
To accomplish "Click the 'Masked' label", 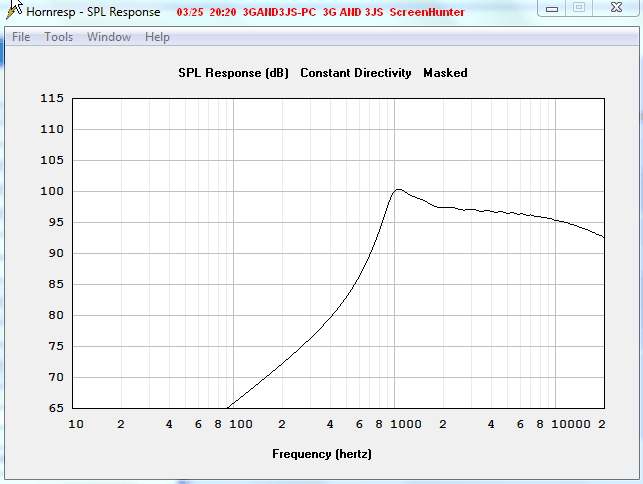I will click(445, 73).
